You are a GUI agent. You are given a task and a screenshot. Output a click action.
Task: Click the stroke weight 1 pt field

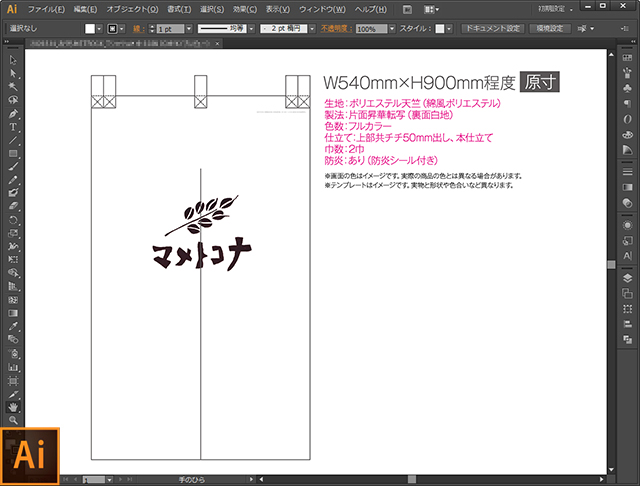171,29
